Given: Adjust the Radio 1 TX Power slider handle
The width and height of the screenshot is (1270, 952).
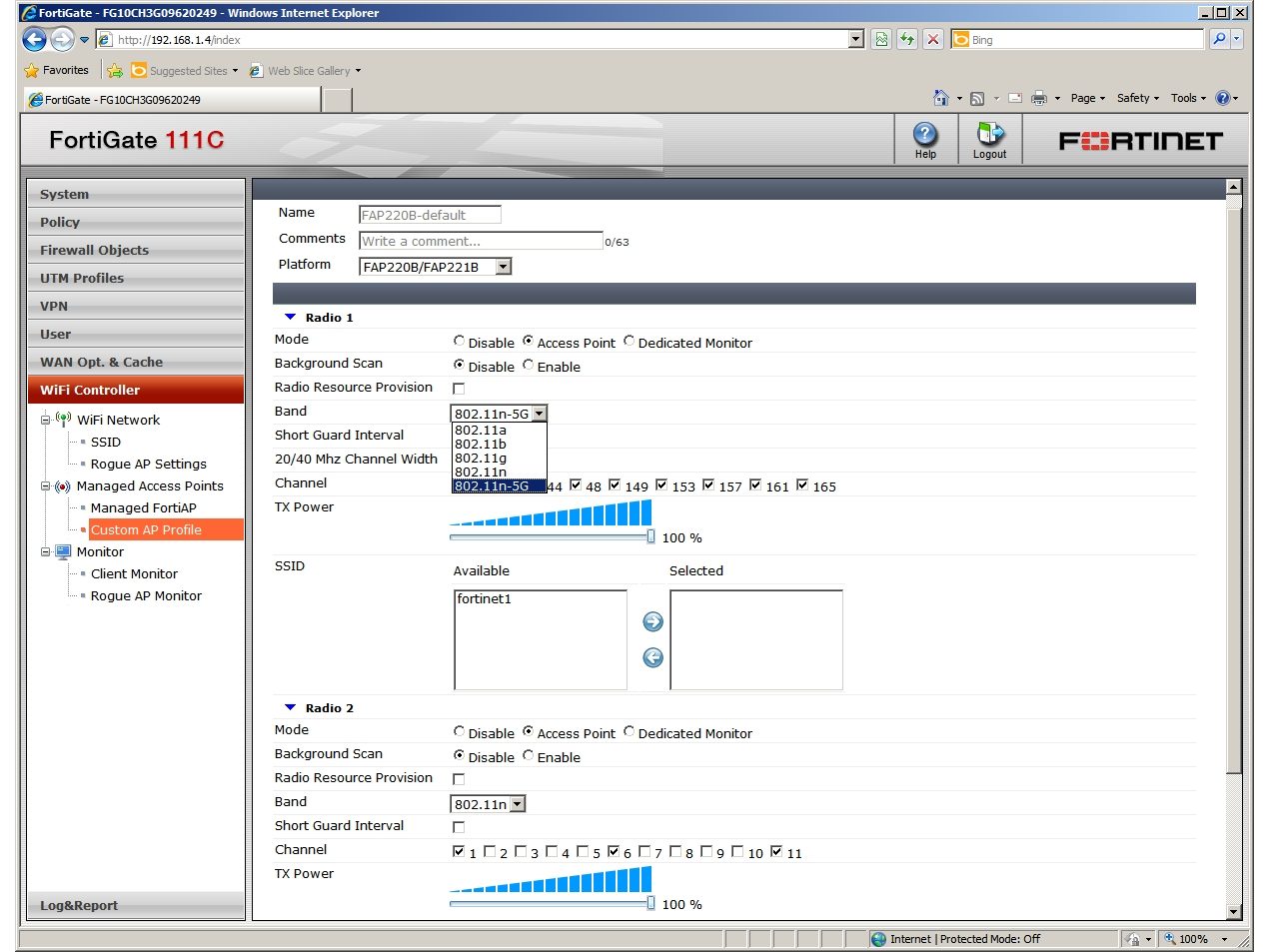Looking at the screenshot, I should (x=651, y=536).
